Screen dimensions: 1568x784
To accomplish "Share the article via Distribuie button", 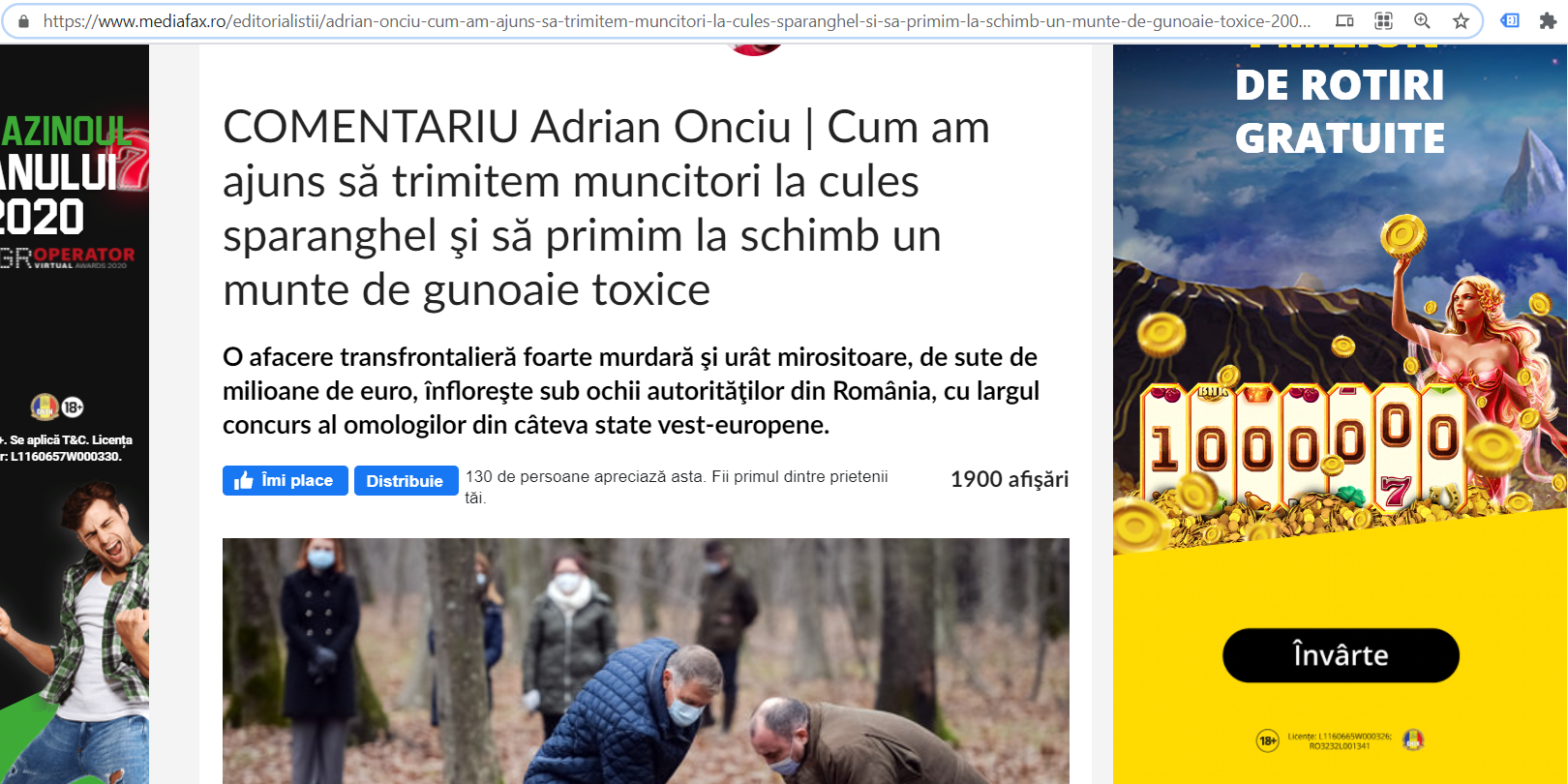I will [405, 481].
